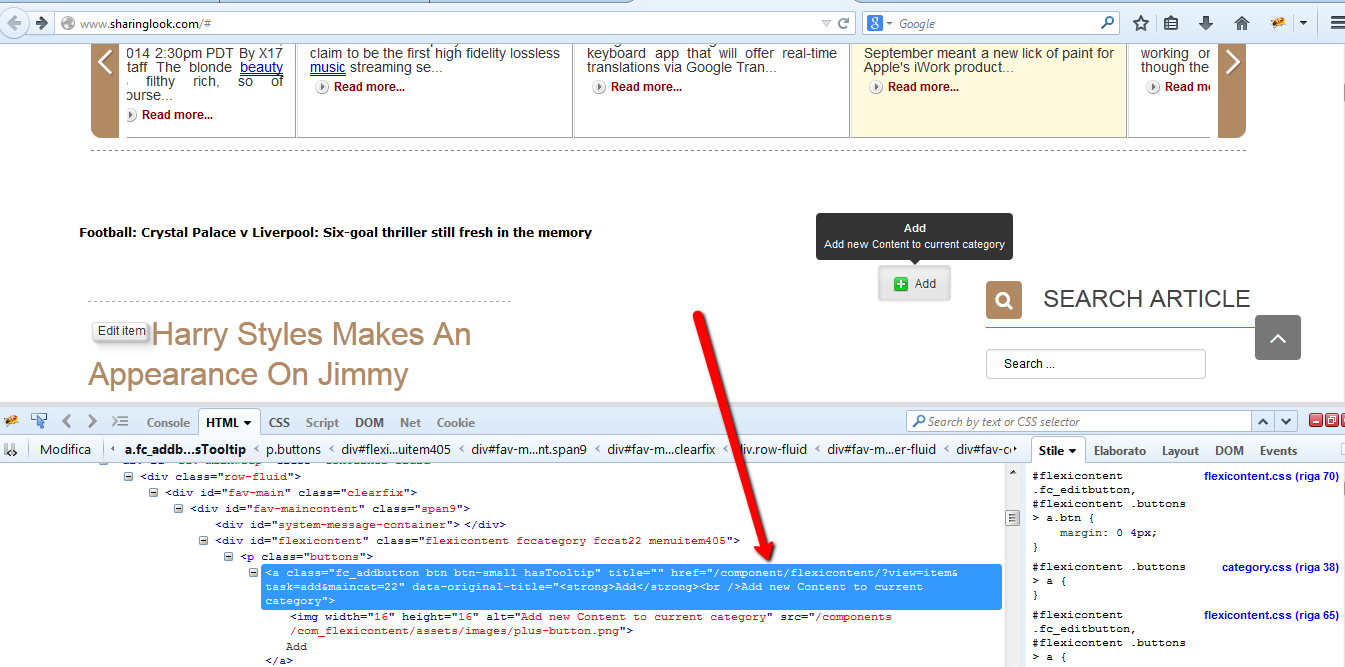1345x667 pixels.
Task: Switch to the Layout side tab
Action: pyautogui.click(x=1180, y=451)
